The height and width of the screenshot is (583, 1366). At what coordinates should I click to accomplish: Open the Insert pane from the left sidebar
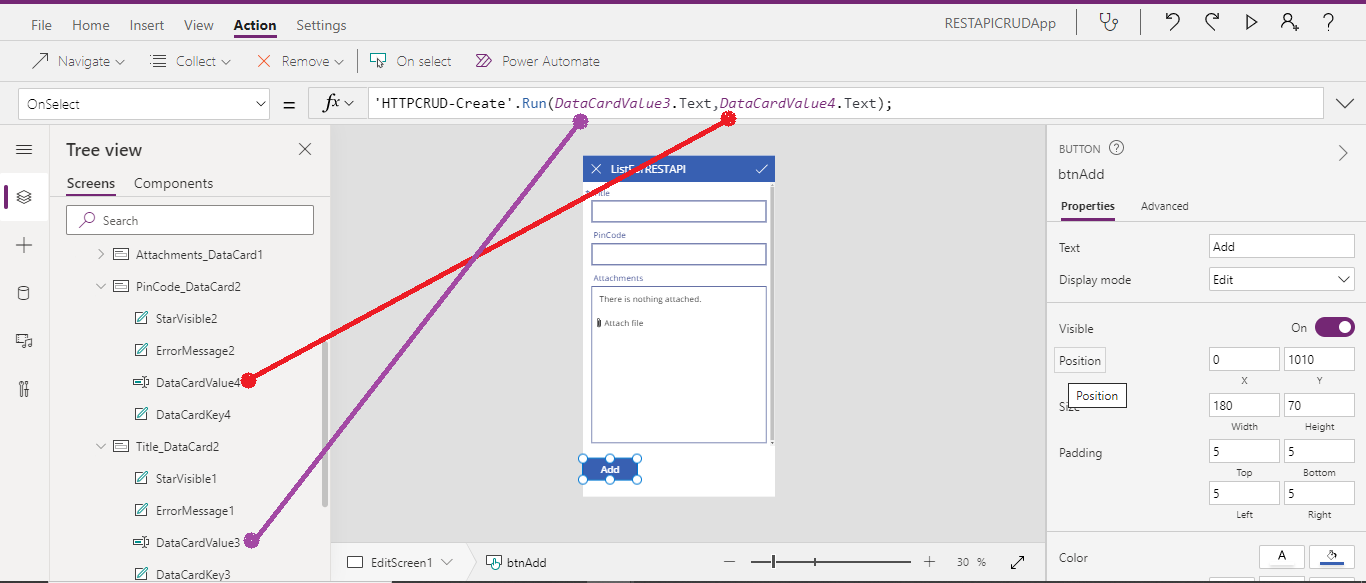coord(24,244)
